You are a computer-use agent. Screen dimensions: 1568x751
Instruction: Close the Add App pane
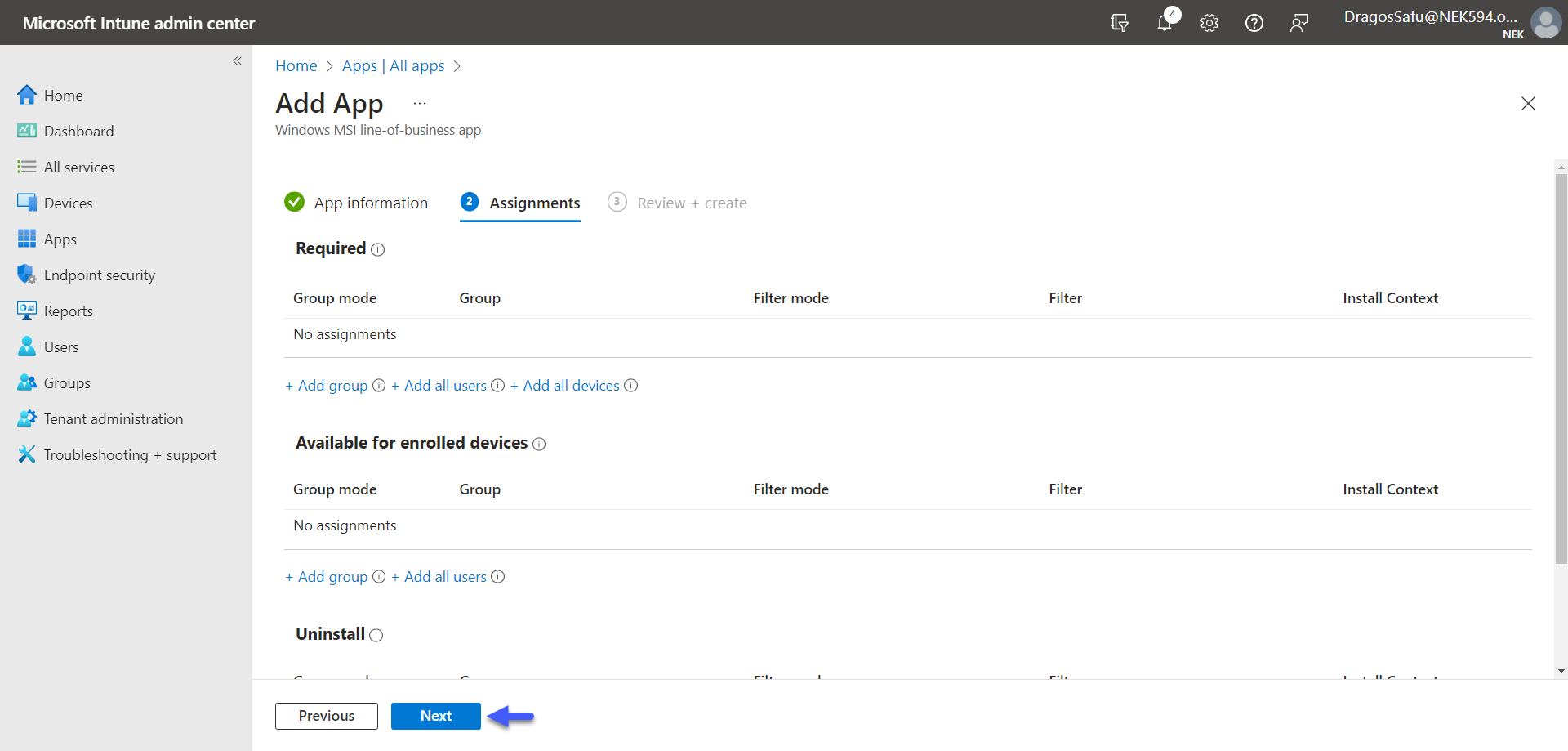[1528, 103]
